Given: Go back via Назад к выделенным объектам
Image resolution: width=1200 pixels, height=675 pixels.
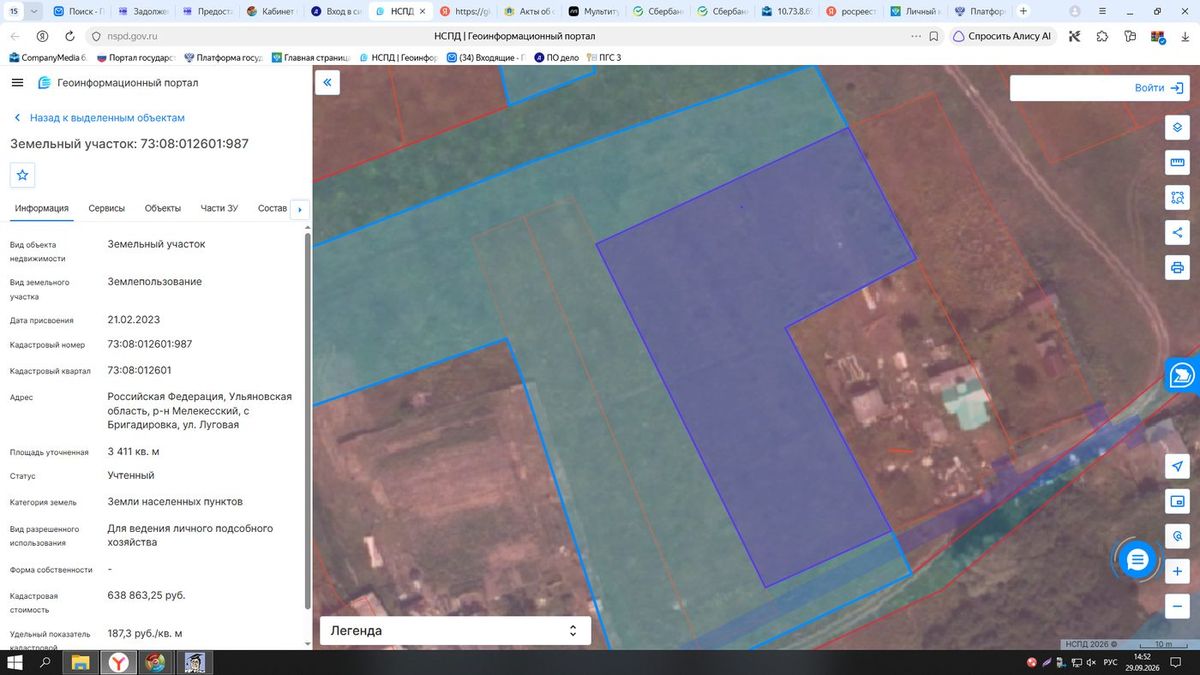Looking at the screenshot, I should tap(99, 118).
